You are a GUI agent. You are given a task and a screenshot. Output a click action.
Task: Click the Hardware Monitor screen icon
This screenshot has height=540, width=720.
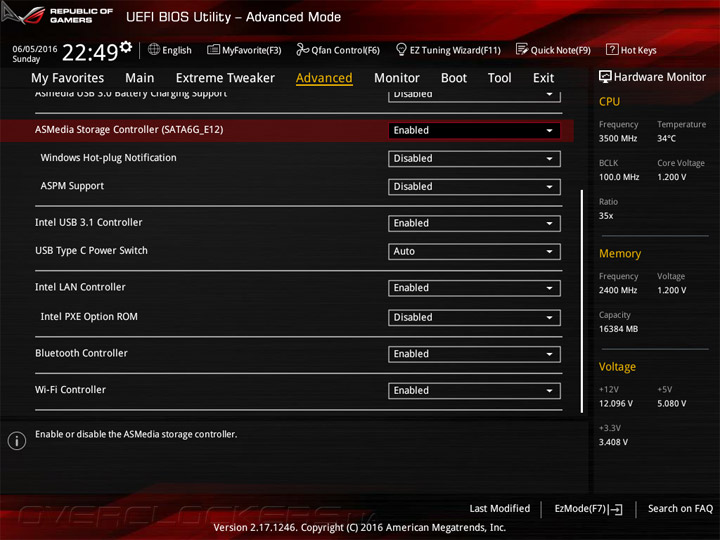coord(605,77)
